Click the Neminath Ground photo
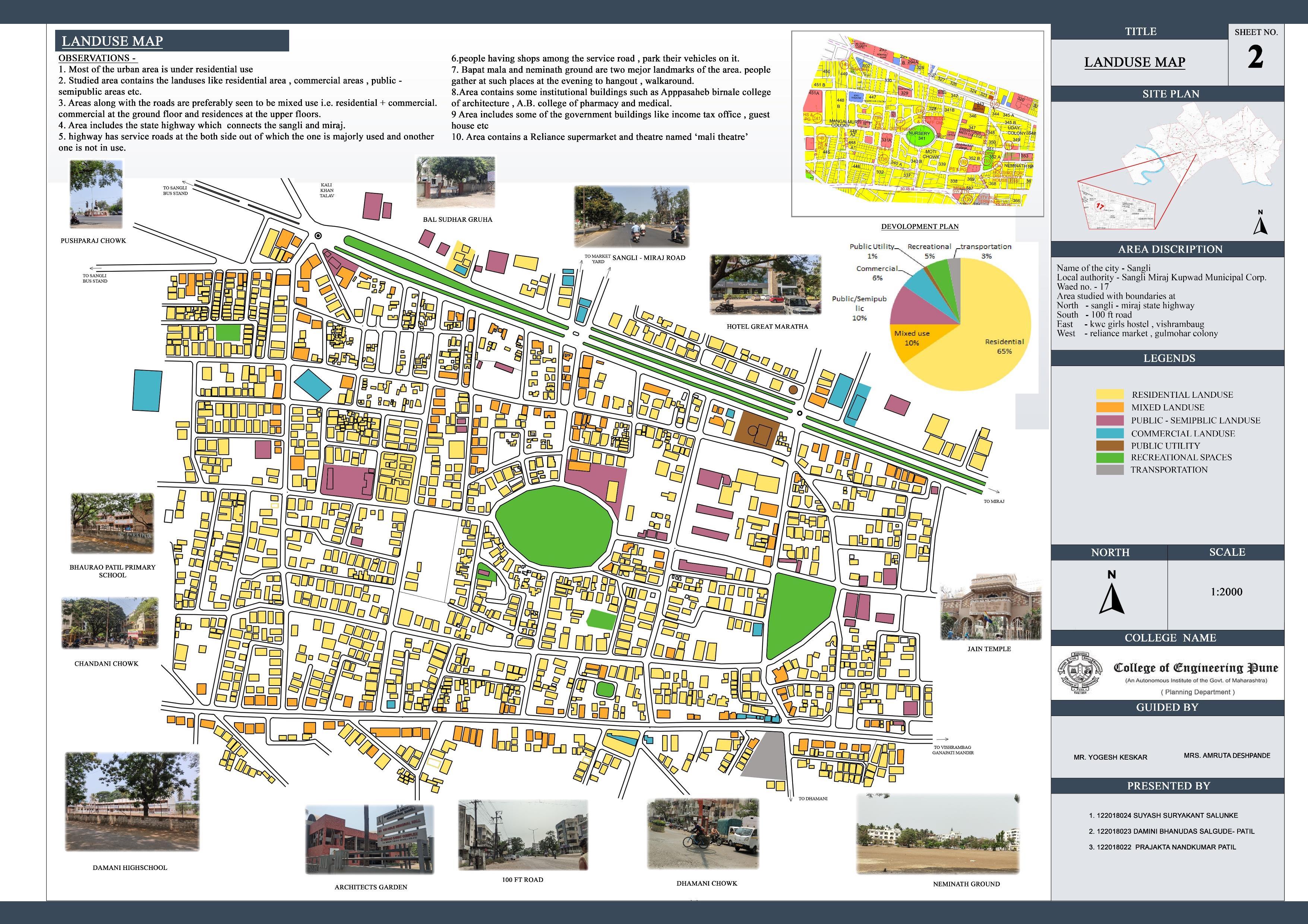 click(938, 834)
